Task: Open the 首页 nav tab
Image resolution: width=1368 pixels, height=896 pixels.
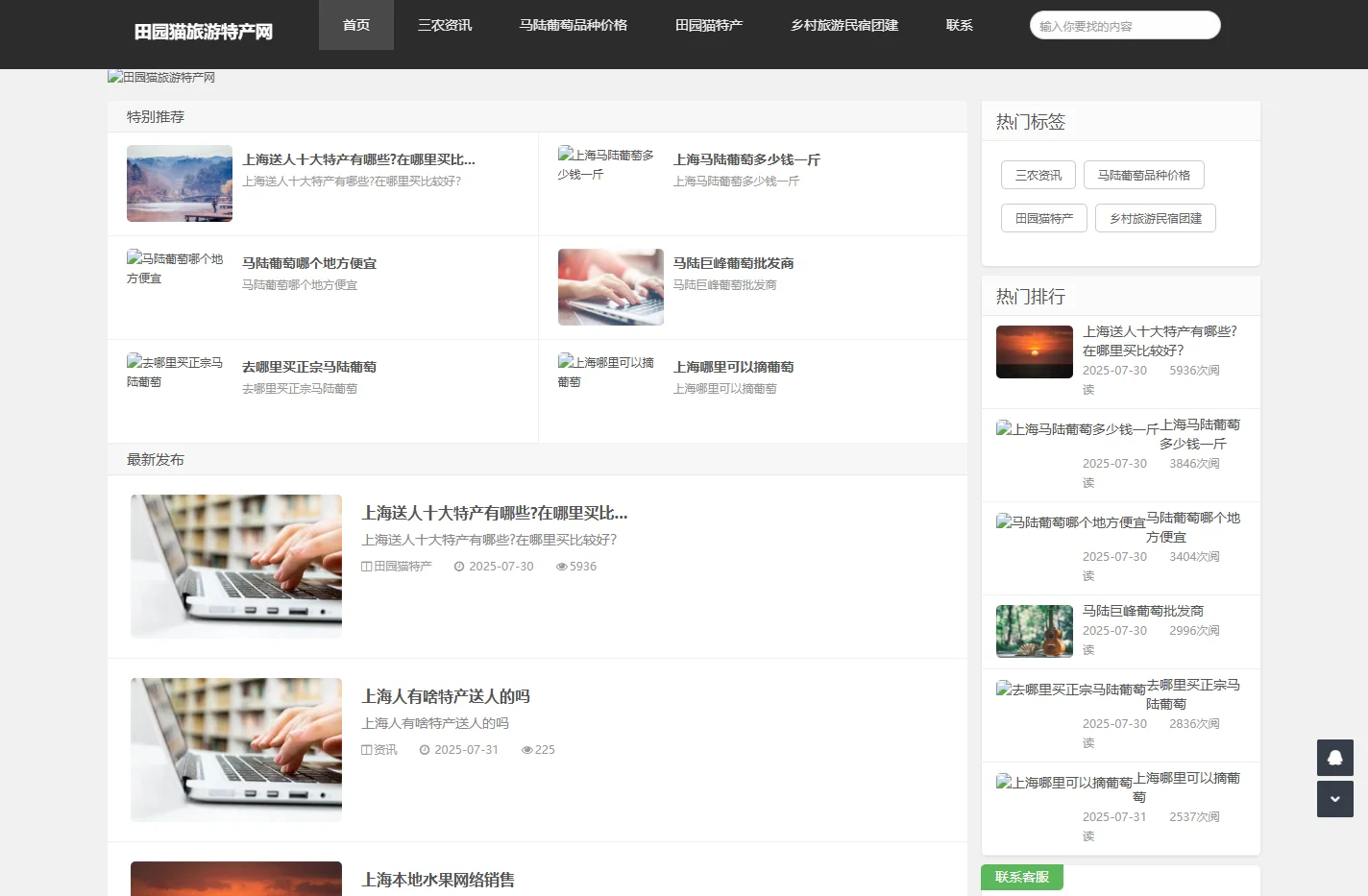Action: click(x=356, y=25)
